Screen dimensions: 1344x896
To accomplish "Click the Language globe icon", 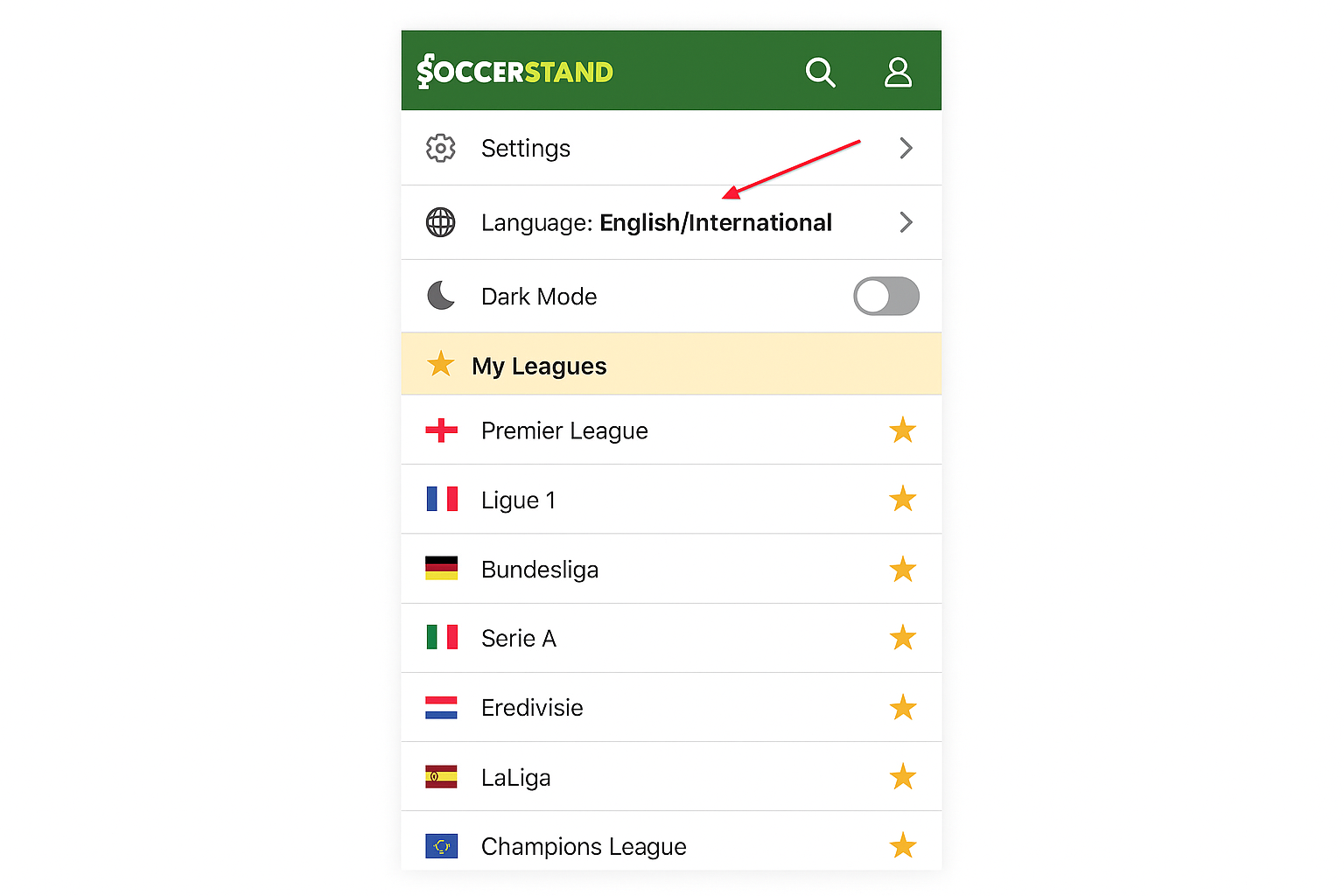I will pyautogui.click(x=441, y=222).
